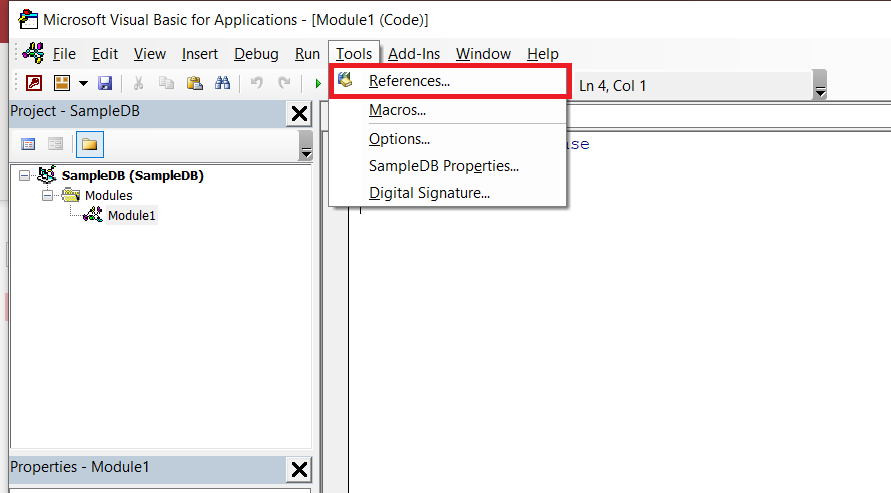This screenshot has width=891, height=493.
Task: Open the Insert menu
Action: pyautogui.click(x=199, y=54)
